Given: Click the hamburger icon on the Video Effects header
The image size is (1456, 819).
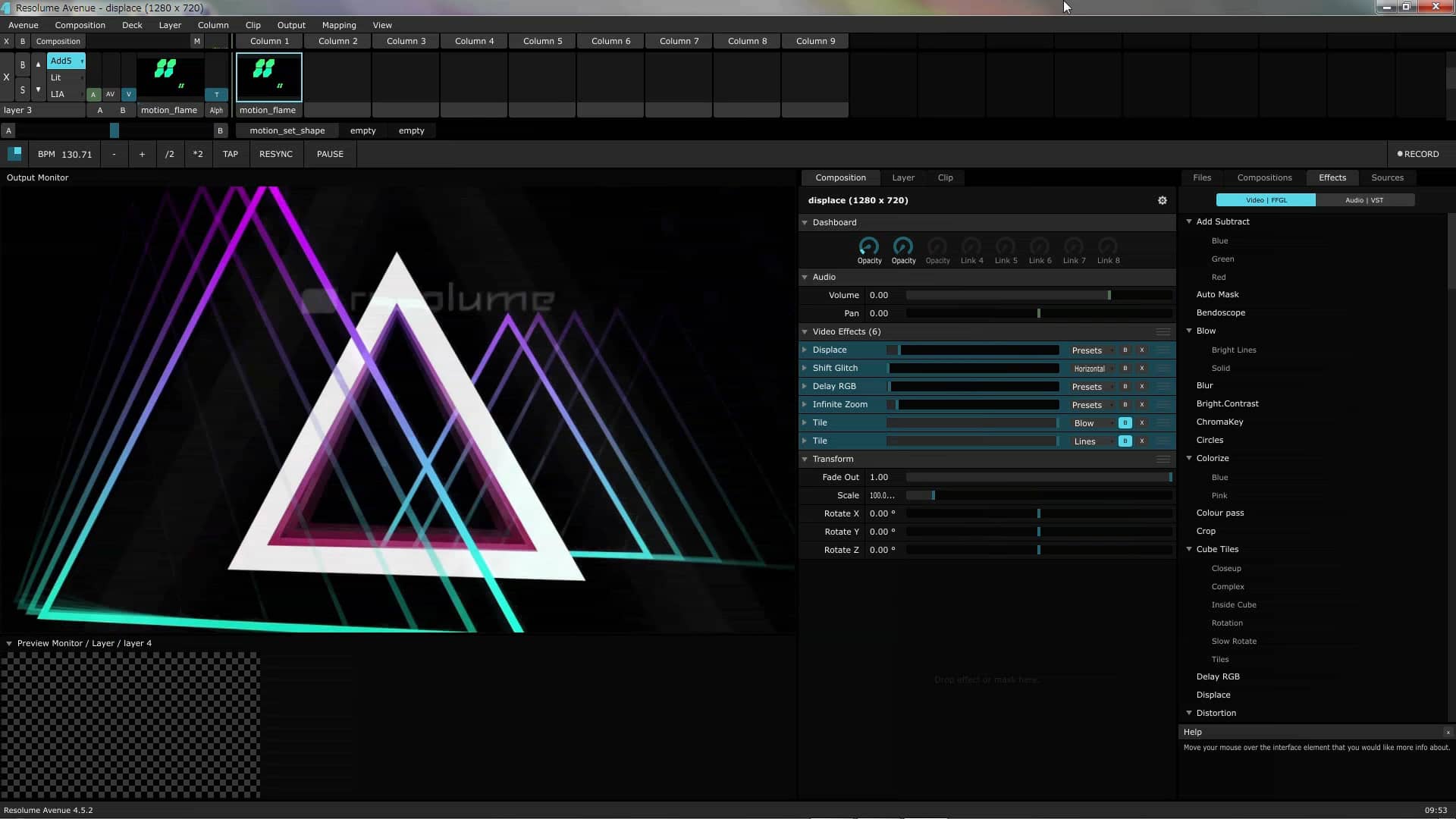Looking at the screenshot, I should pos(1163,331).
